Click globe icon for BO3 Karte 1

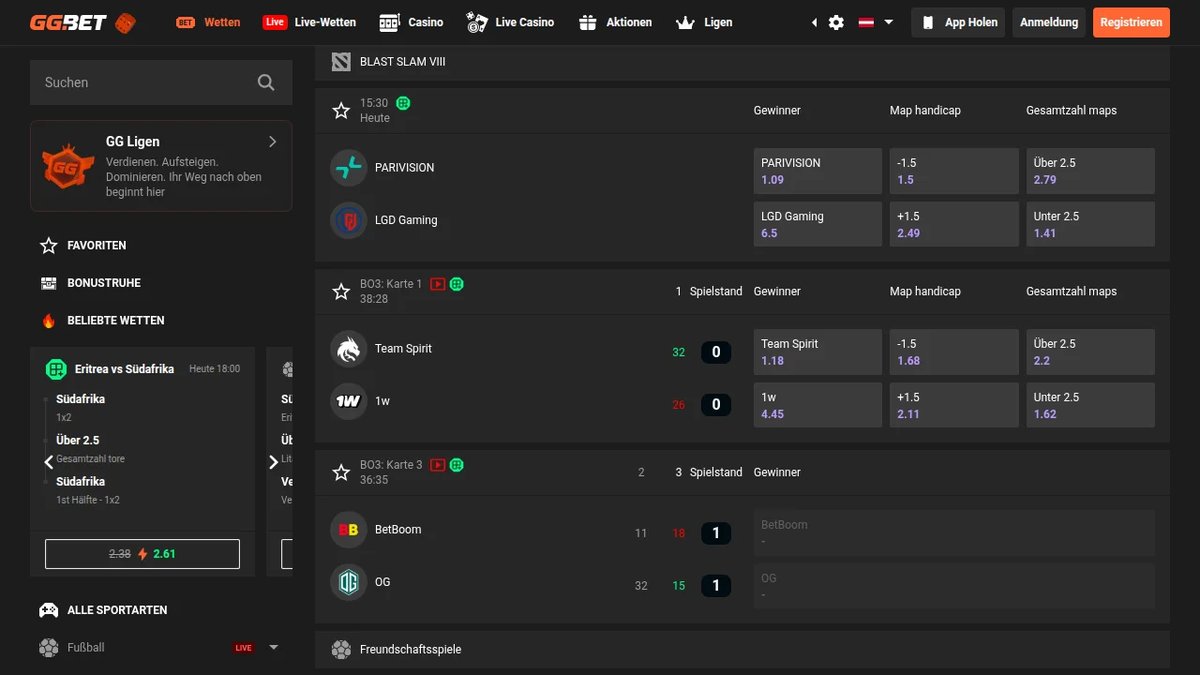[456, 284]
